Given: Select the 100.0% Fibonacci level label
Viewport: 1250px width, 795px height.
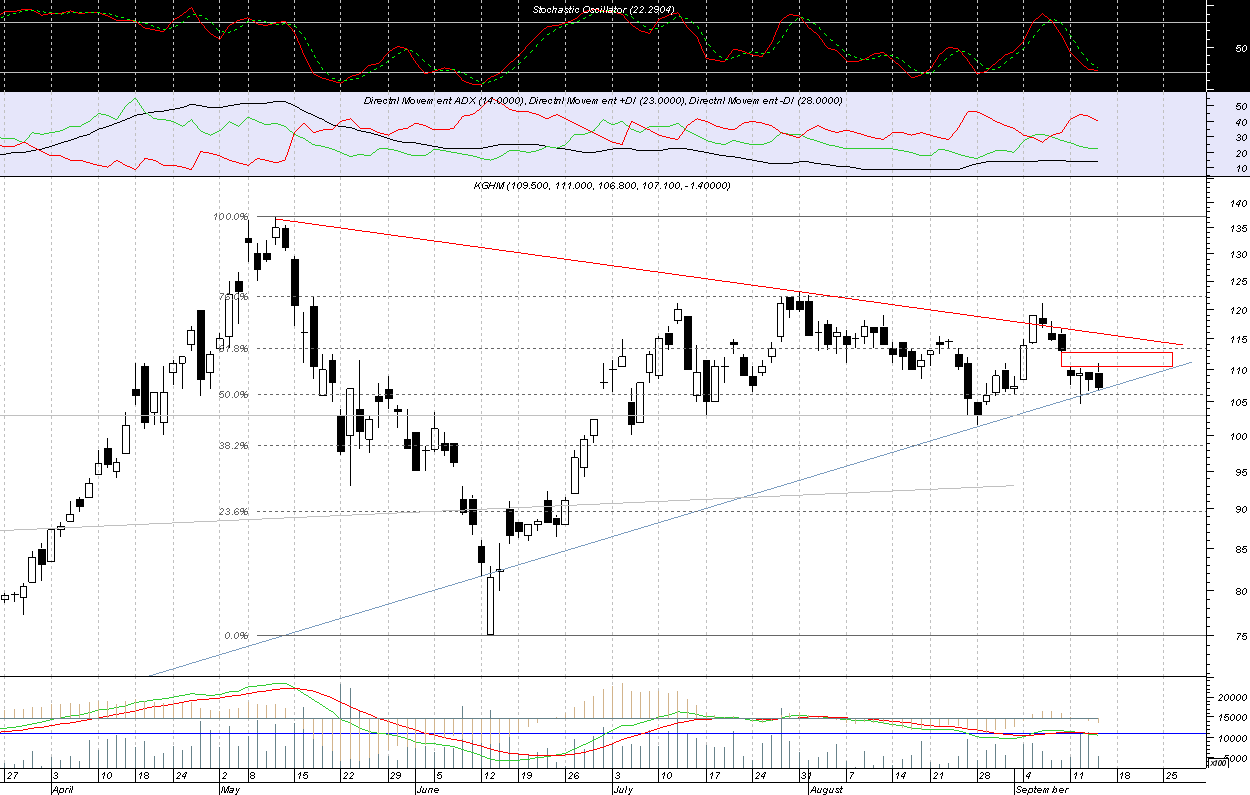Looking at the screenshot, I should pos(231,216).
